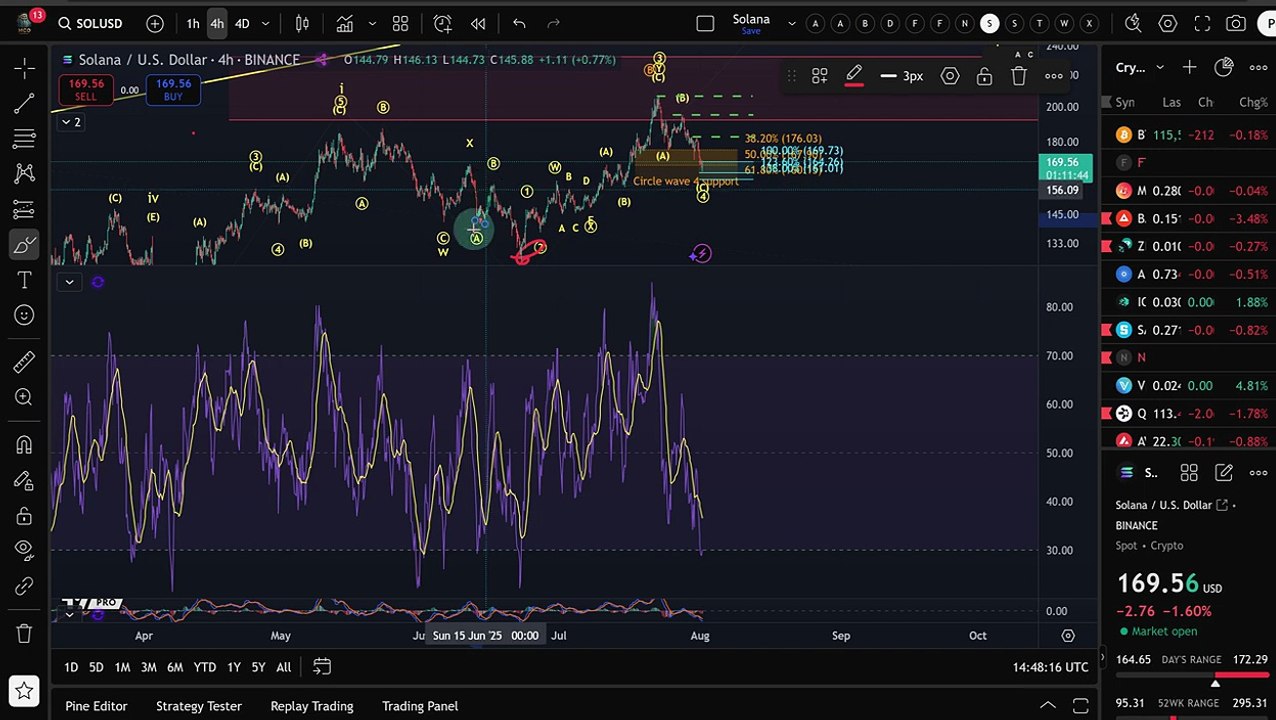
Task: Toggle hide all drawings eye icon
Action: (x=25, y=549)
